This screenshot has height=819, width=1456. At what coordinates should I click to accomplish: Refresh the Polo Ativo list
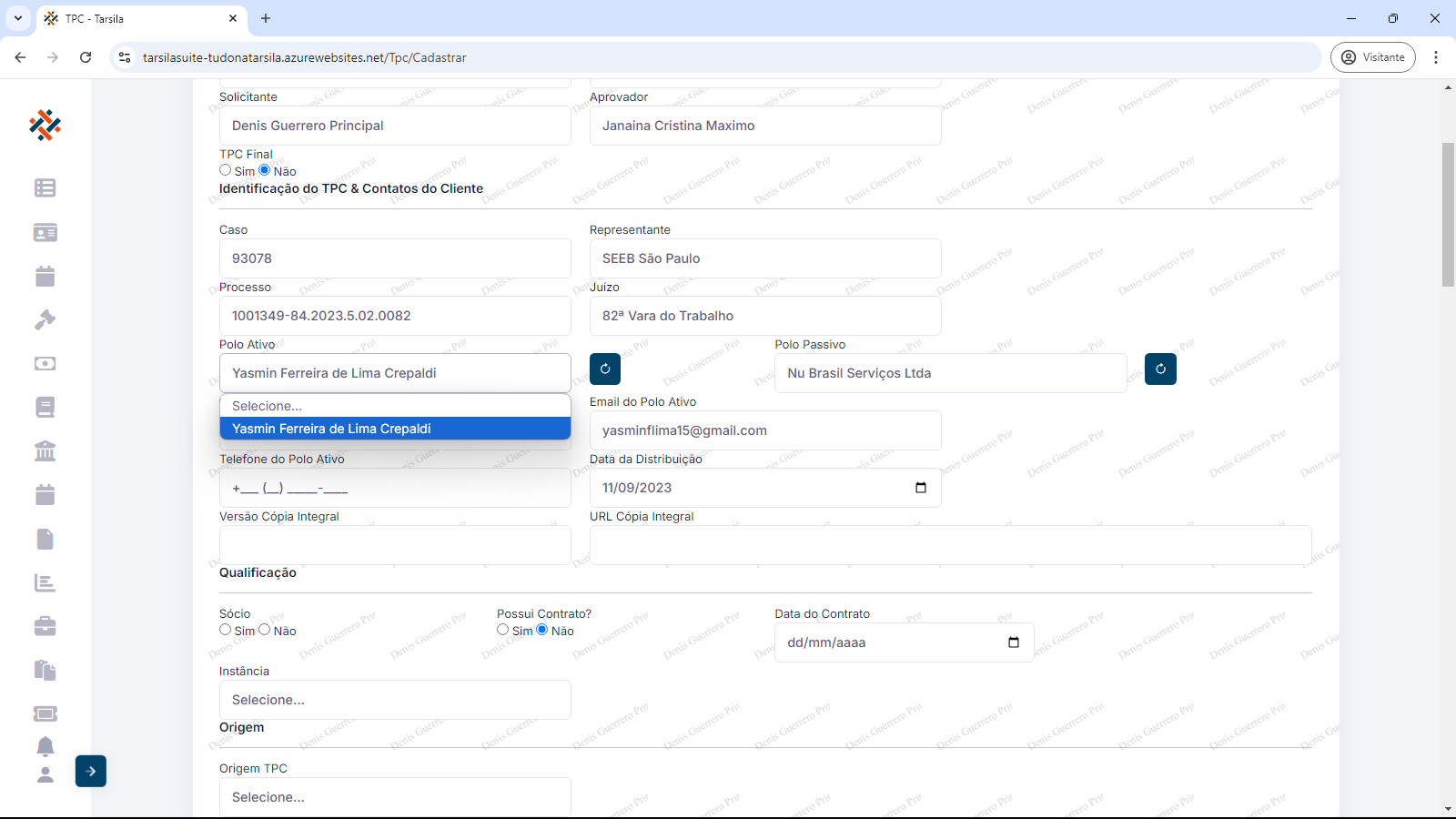coord(605,369)
